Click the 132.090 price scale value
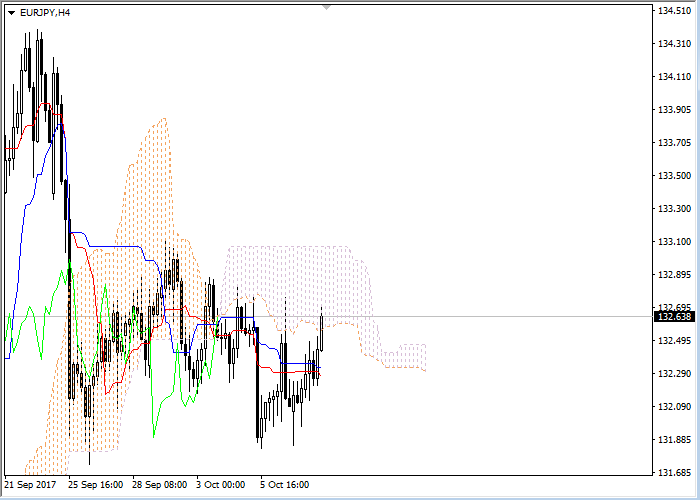 click(x=675, y=407)
